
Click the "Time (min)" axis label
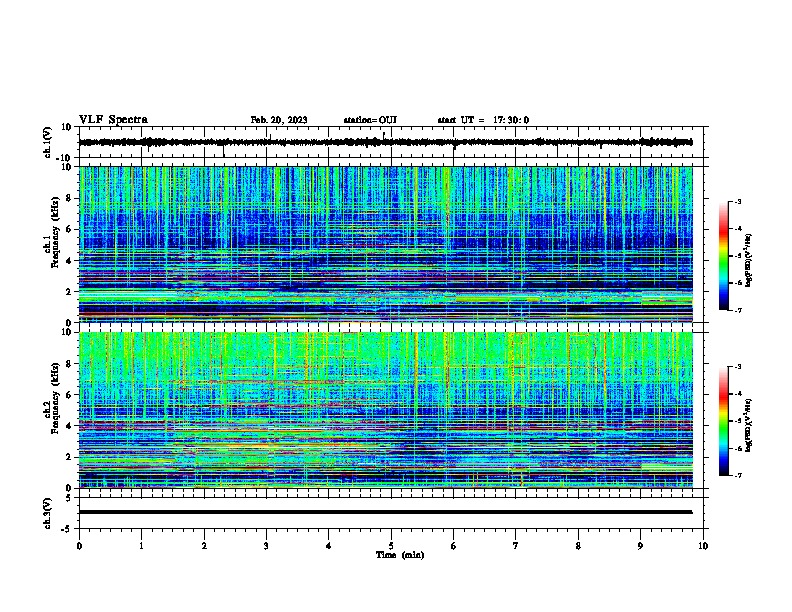tap(400, 555)
